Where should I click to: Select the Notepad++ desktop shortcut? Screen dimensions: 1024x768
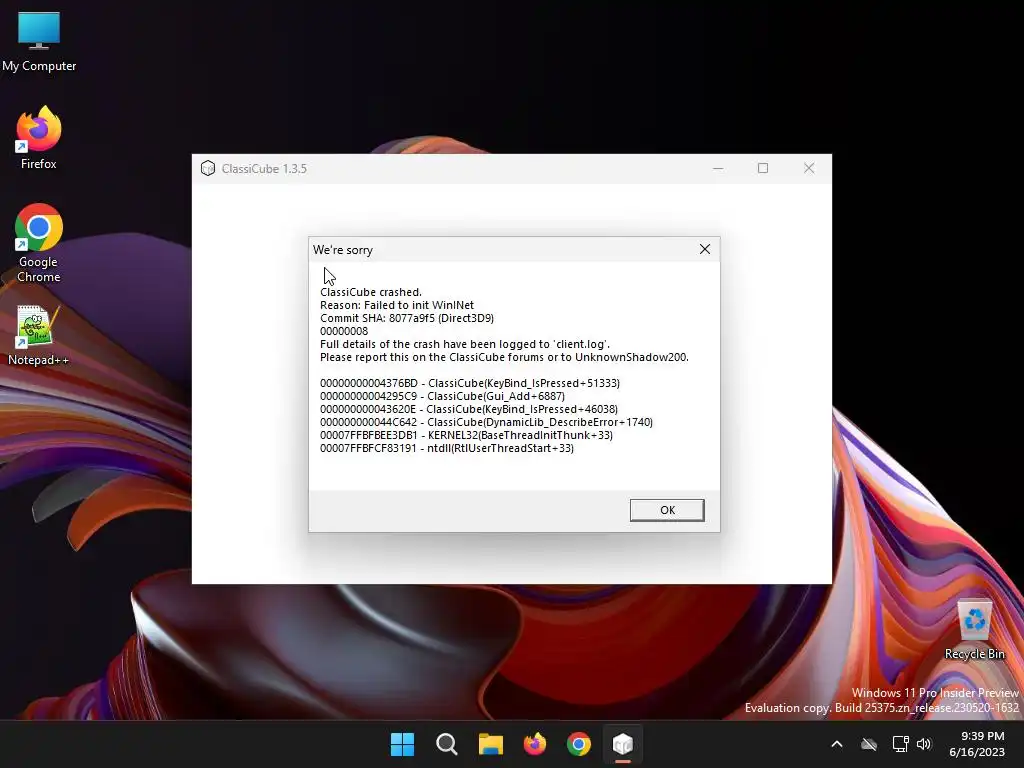[39, 336]
